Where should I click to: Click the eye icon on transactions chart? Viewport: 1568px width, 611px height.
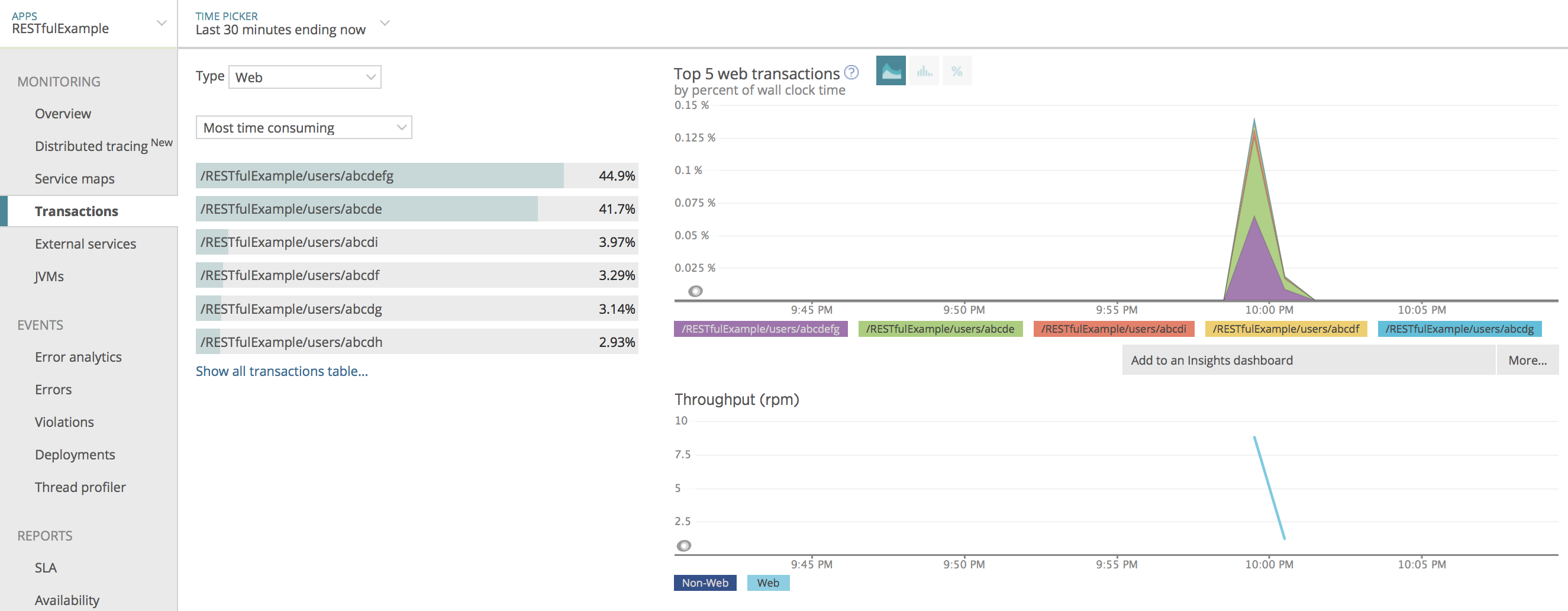695,291
